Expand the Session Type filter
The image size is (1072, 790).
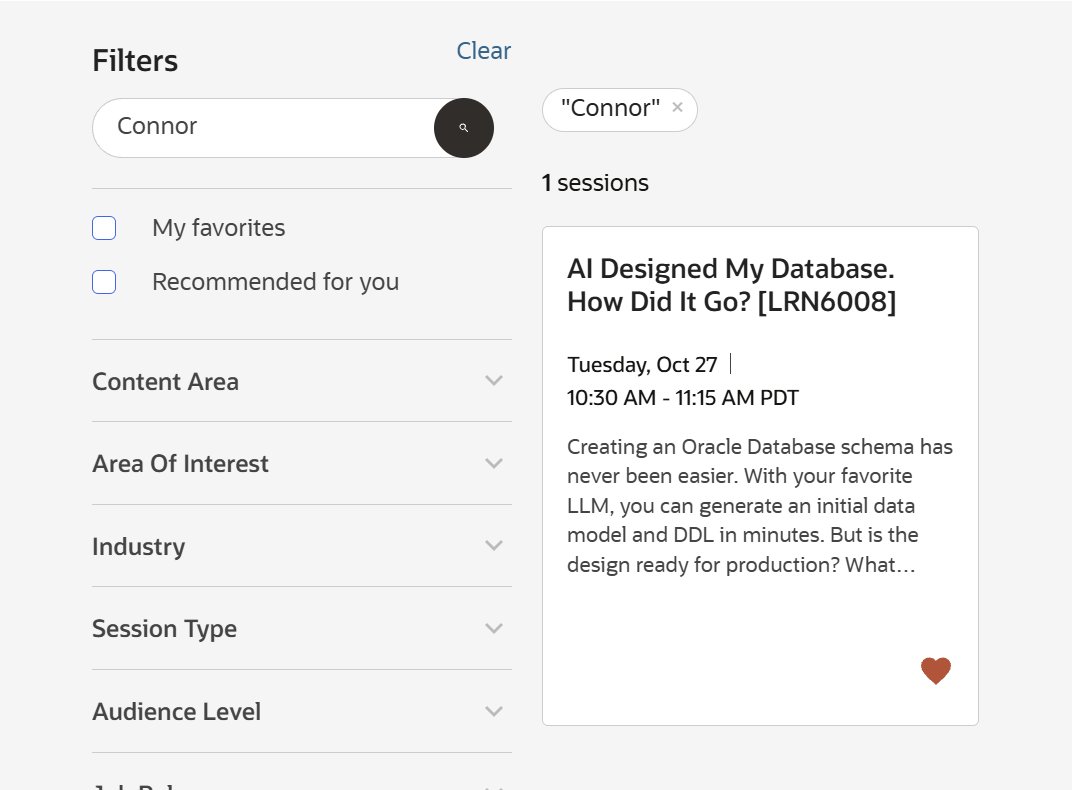coord(302,629)
